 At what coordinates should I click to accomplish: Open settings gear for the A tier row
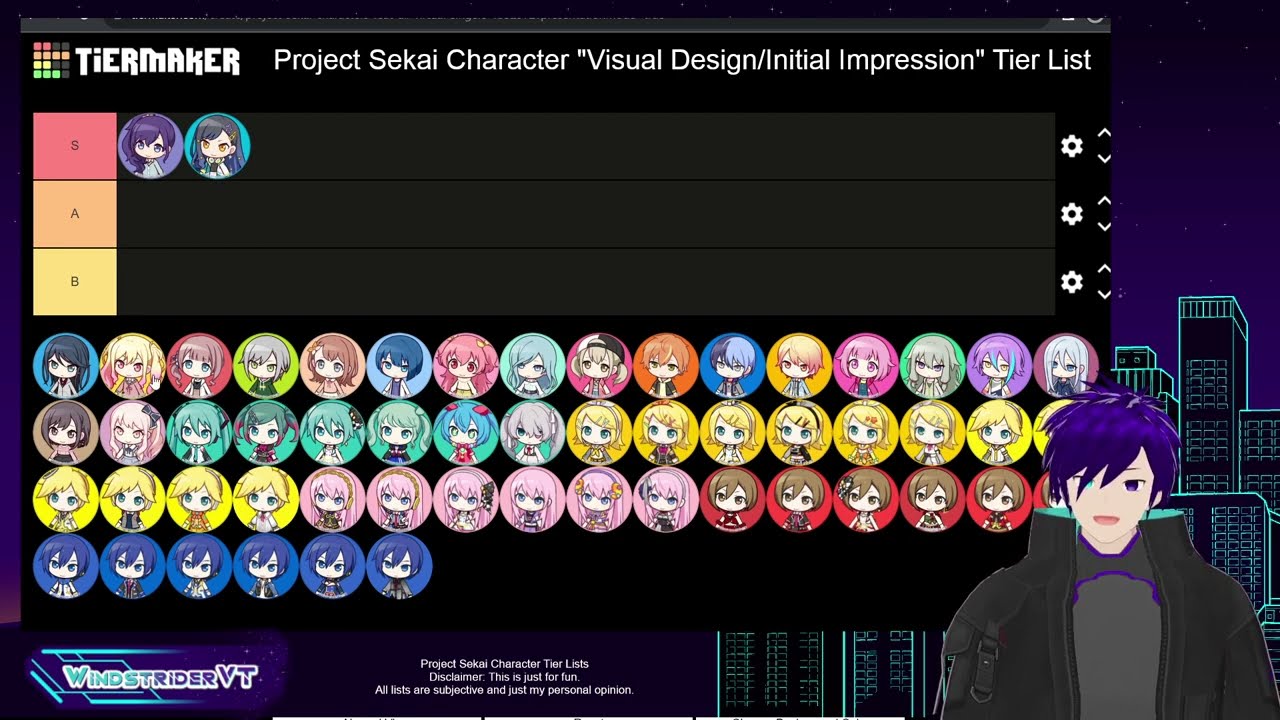[1072, 214]
